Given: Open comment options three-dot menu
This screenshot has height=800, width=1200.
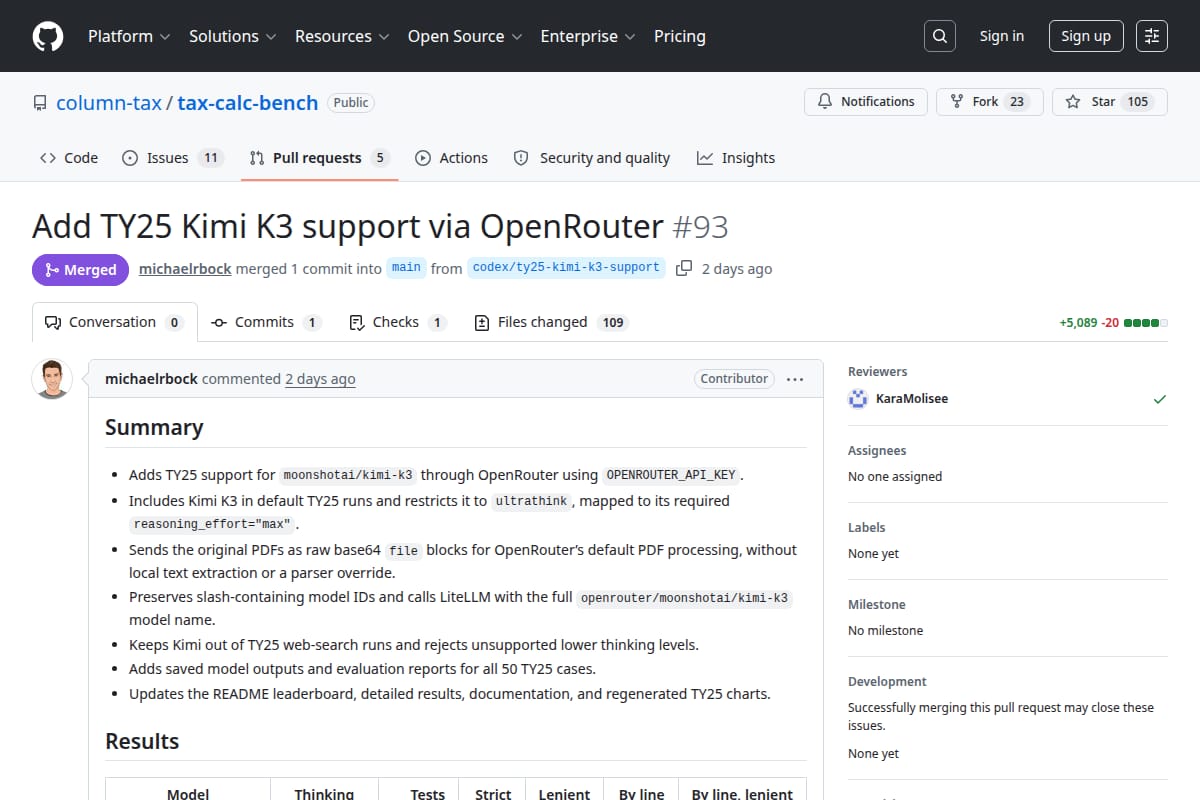Looking at the screenshot, I should (795, 379).
